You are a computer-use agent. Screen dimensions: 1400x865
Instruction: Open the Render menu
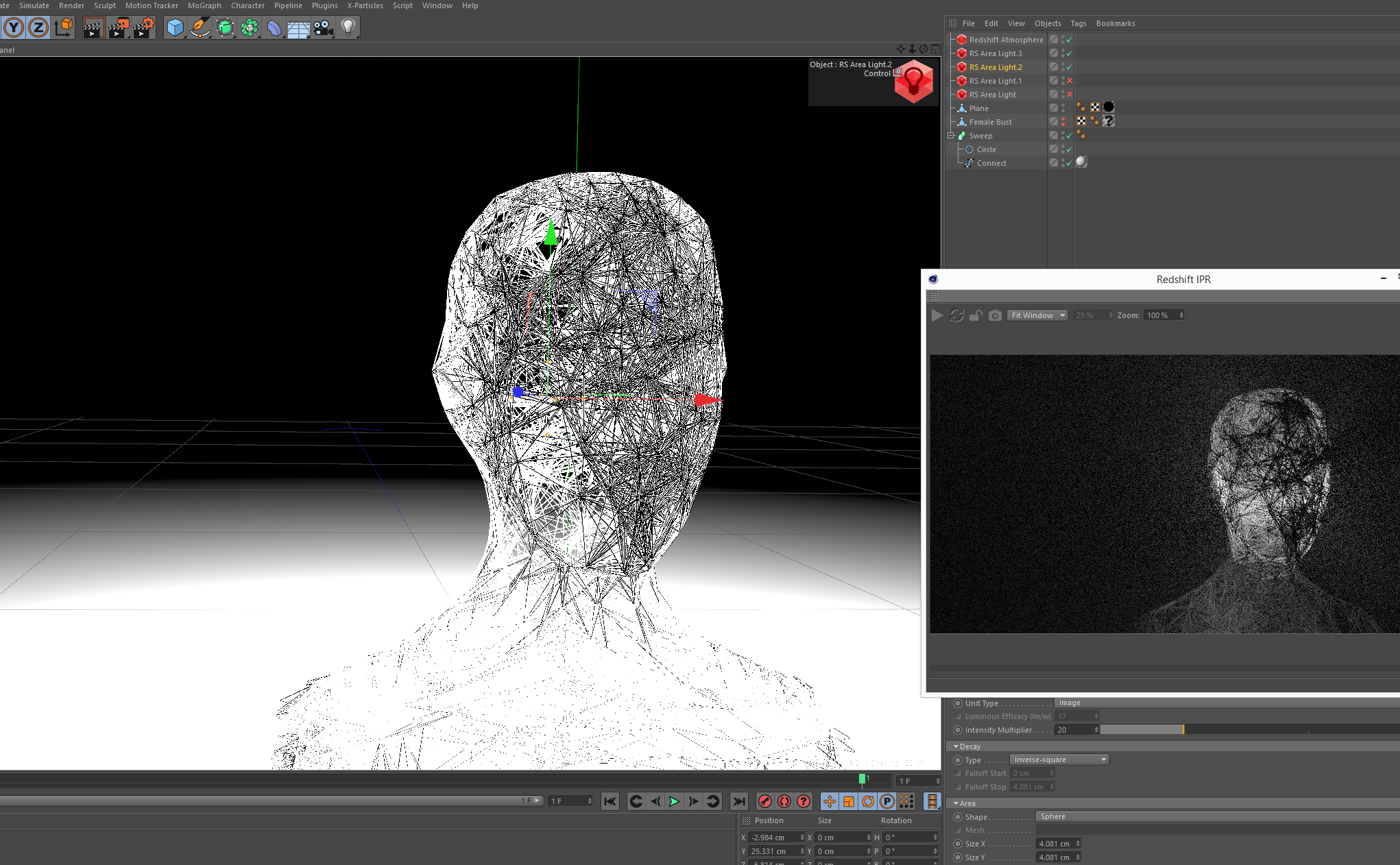71,5
